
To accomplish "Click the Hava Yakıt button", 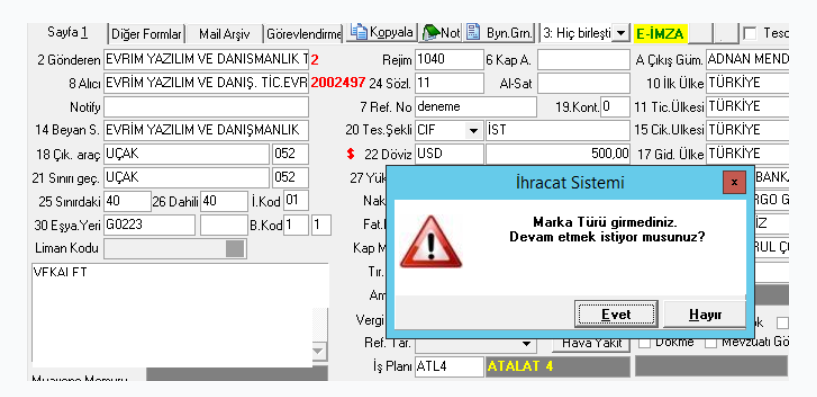I will [x=591, y=343].
